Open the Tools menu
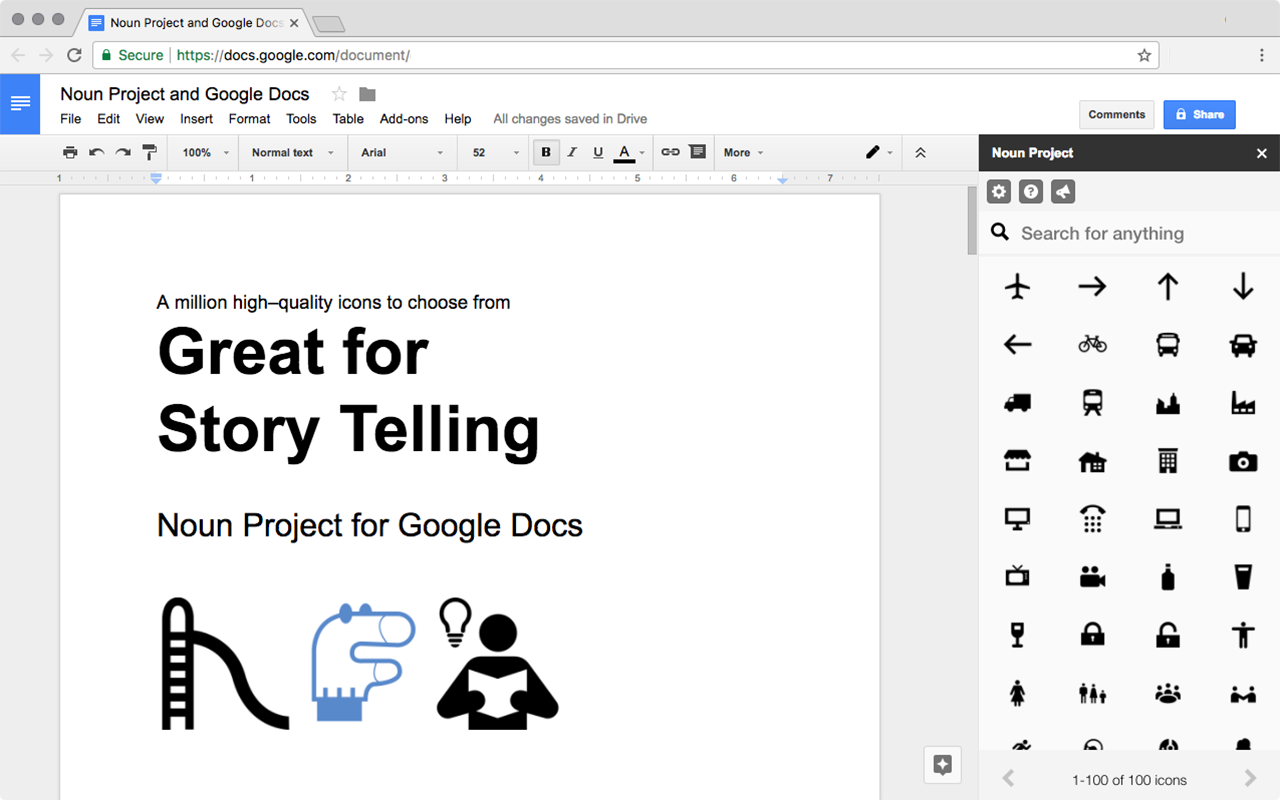The height and width of the screenshot is (800, 1280). coord(301,119)
